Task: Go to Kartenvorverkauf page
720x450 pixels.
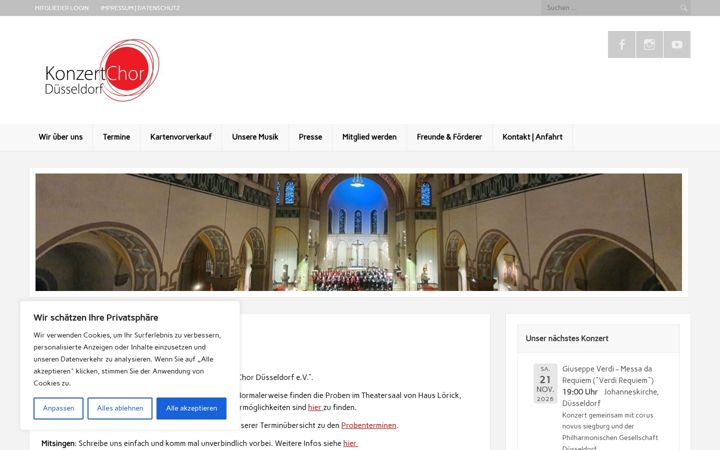Action: (x=181, y=137)
